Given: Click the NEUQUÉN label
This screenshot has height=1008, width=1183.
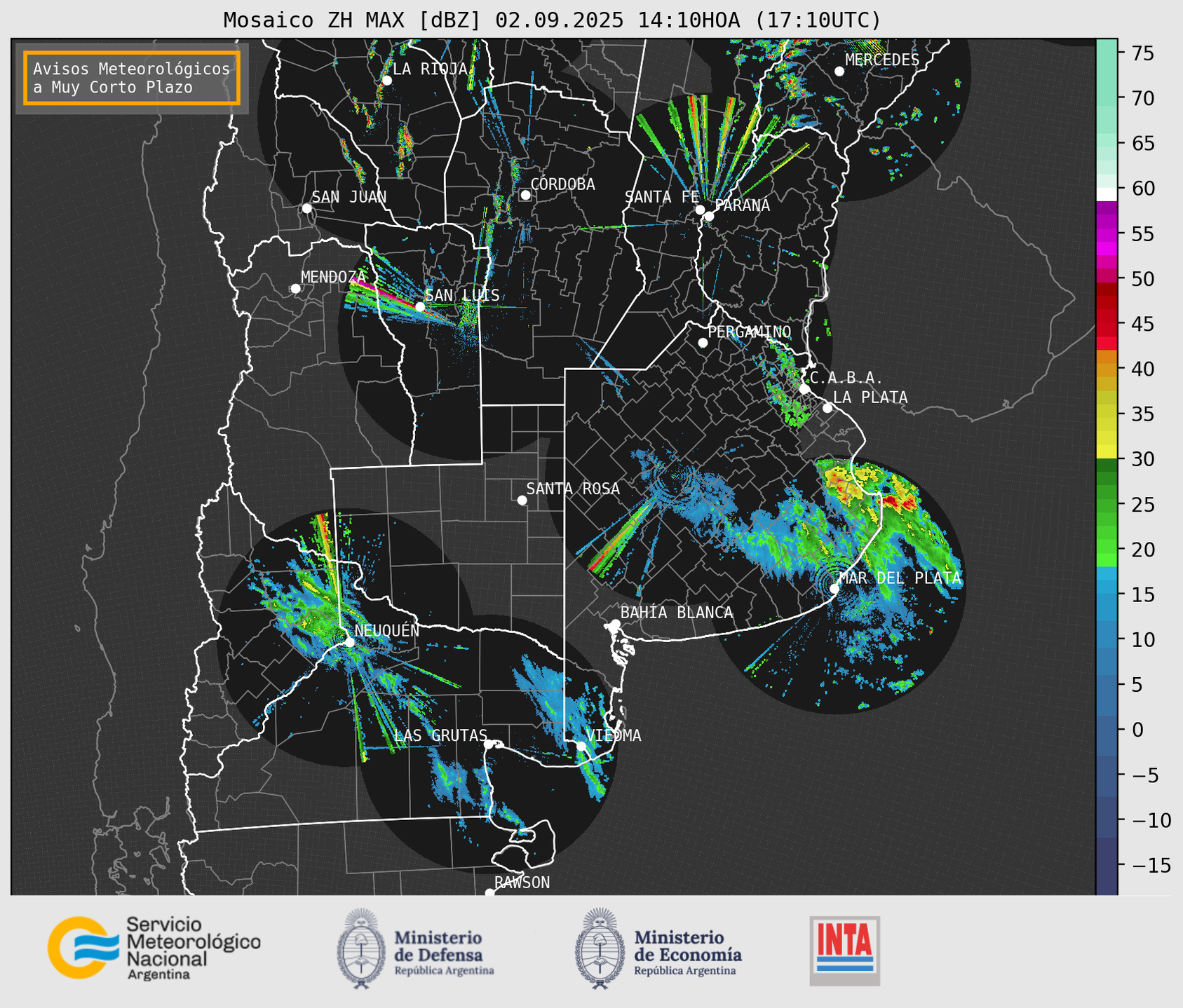Looking at the screenshot, I should (387, 631).
